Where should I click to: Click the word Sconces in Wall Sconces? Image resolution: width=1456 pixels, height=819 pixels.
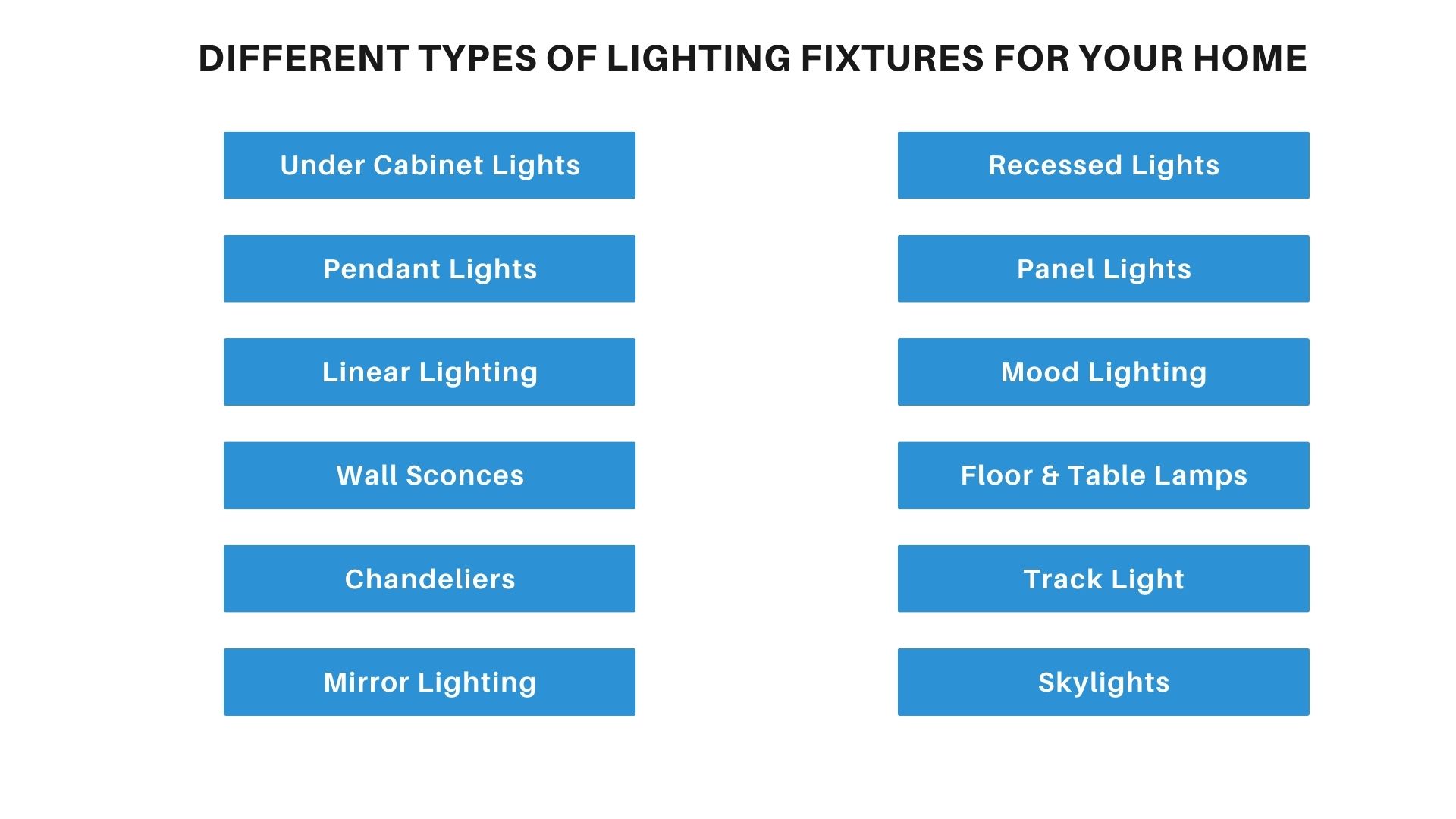pyautogui.click(x=465, y=475)
